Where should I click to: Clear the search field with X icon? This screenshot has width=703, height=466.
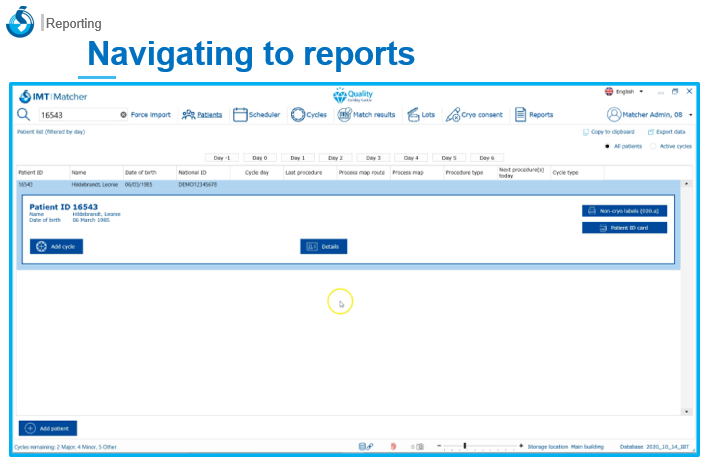(x=123, y=115)
